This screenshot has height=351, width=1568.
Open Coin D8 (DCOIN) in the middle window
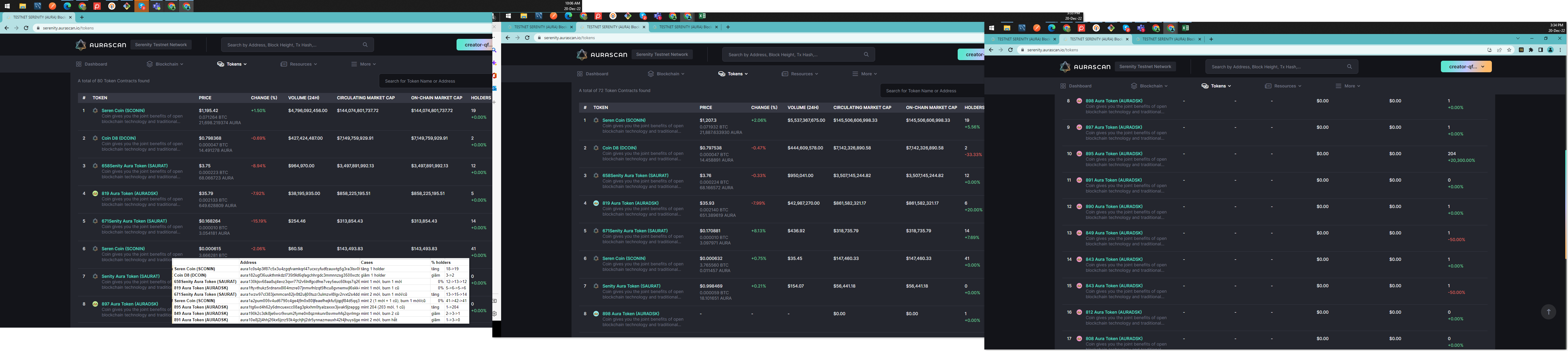pos(619,148)
